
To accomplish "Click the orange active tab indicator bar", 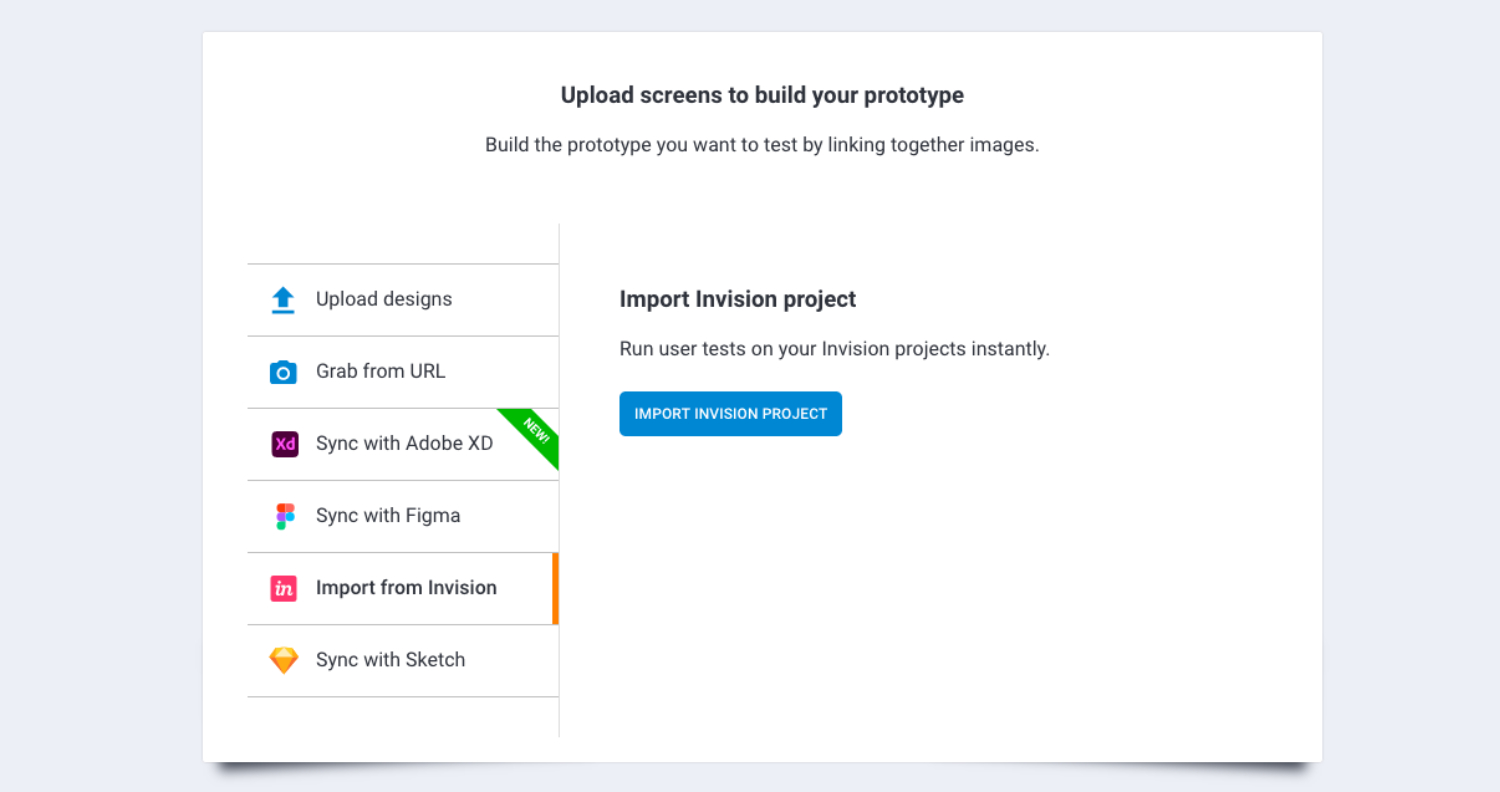I will pyautogui.click(x=555, y=588).
